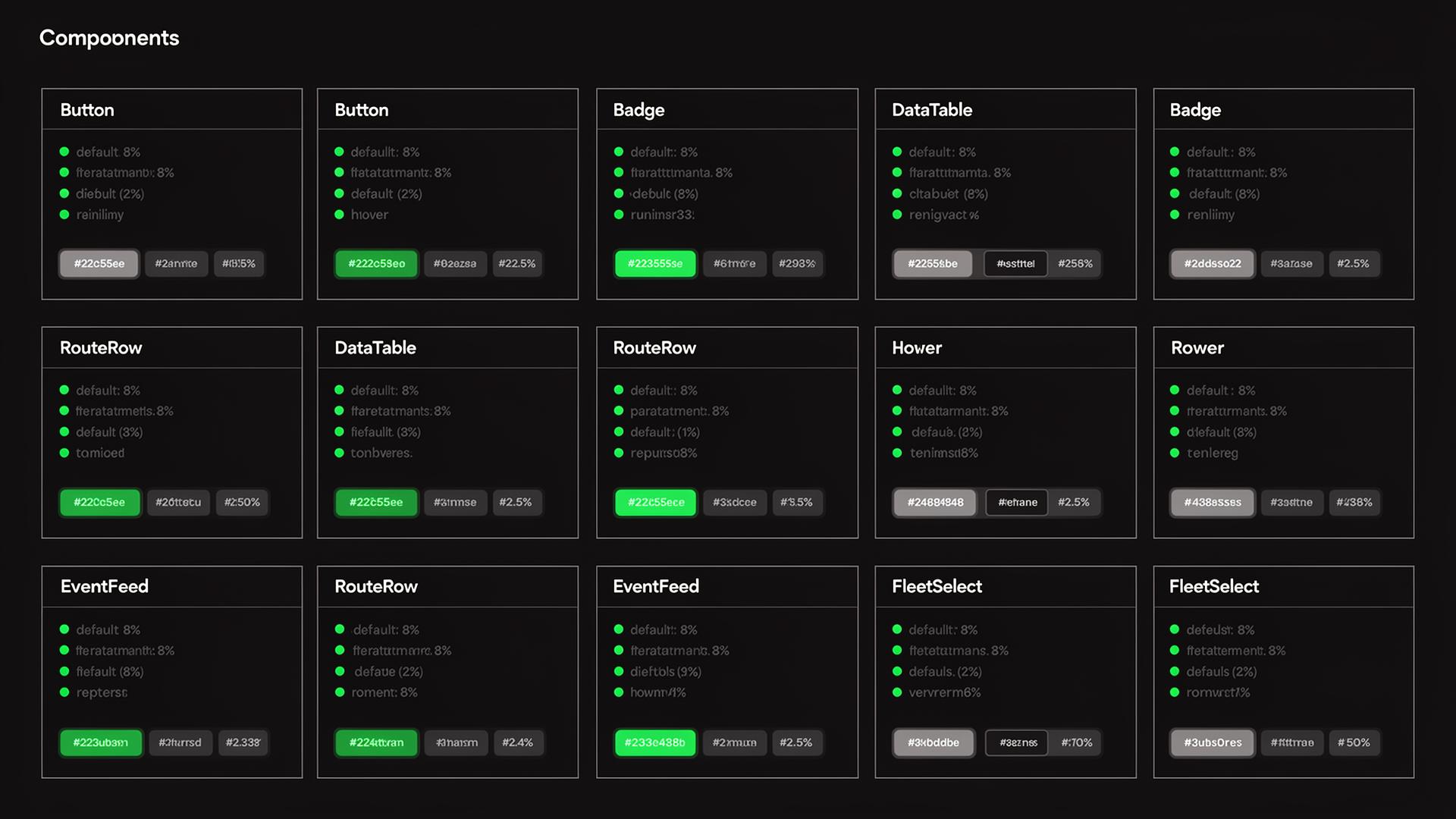
Task: Select the 'dieftbls (9%)' row
Action: coord(657,672)
